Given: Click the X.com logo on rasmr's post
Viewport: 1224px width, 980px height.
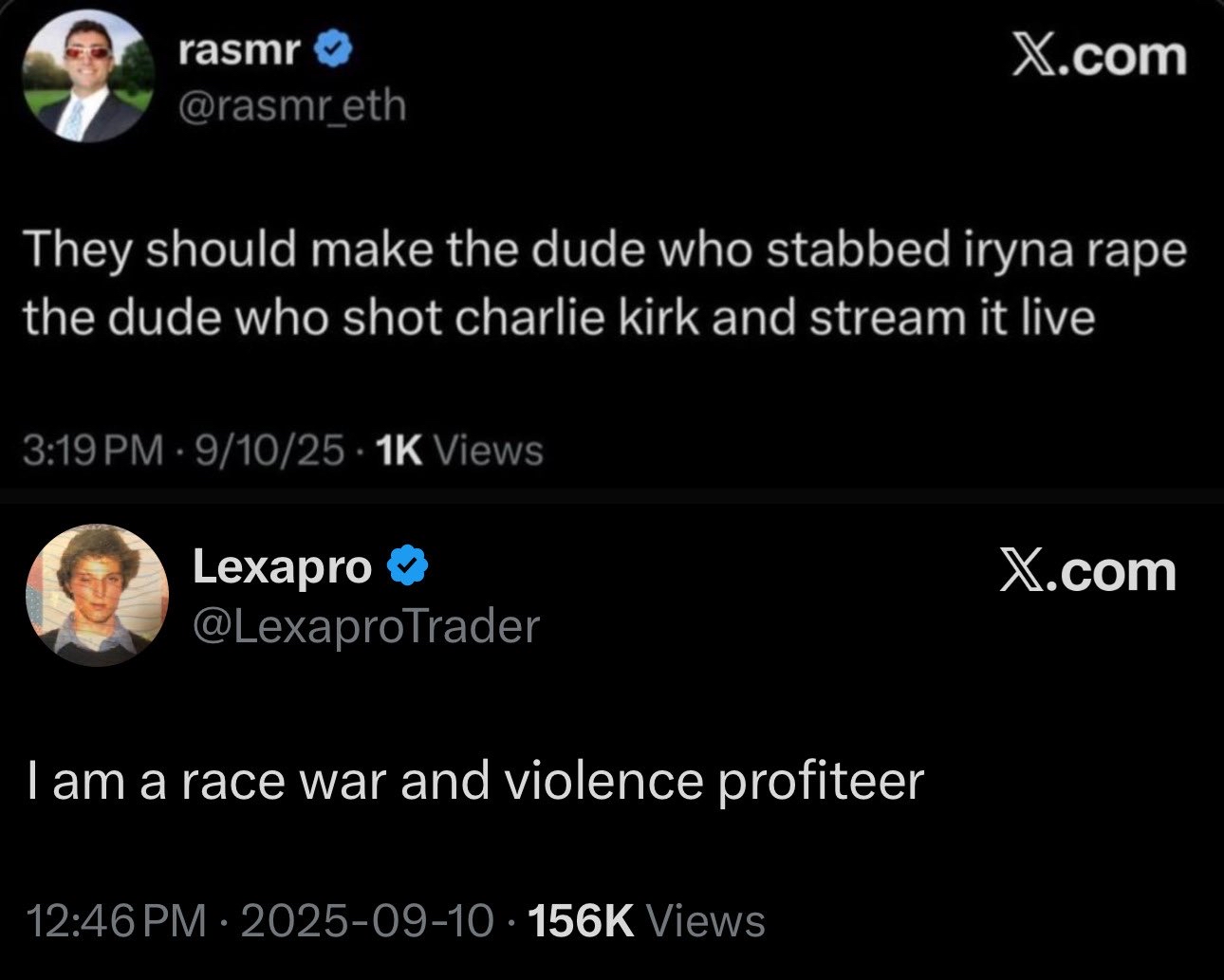Looking at the screenshot, I should pos(1099,56).
